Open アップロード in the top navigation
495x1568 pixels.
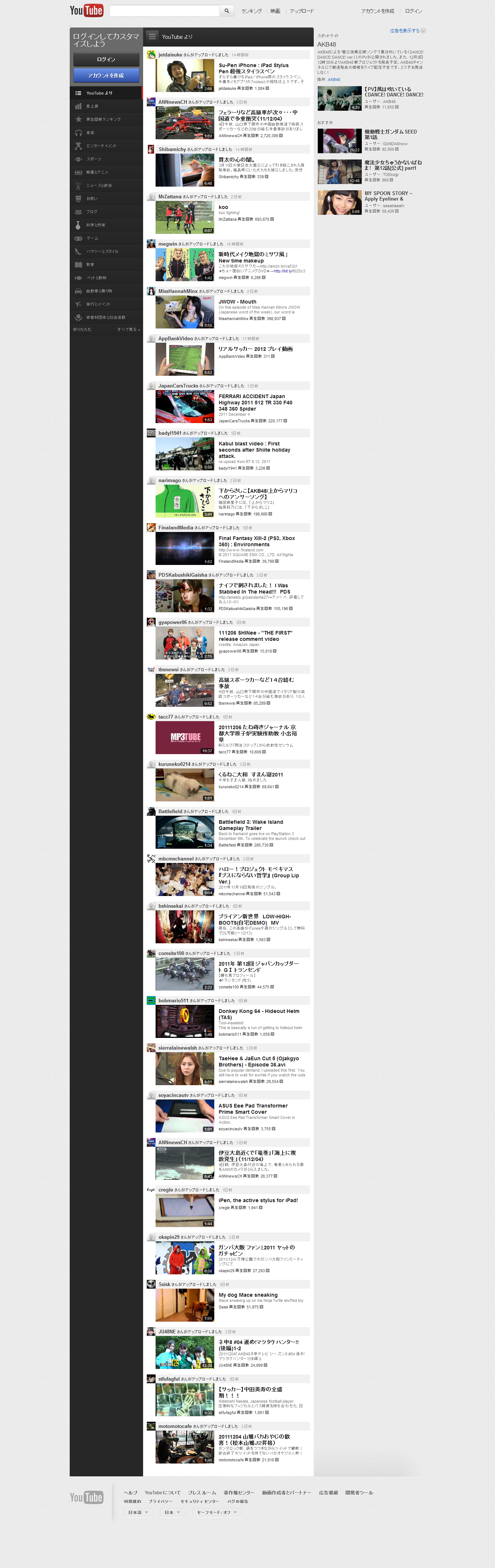click(x=302, y=11)
